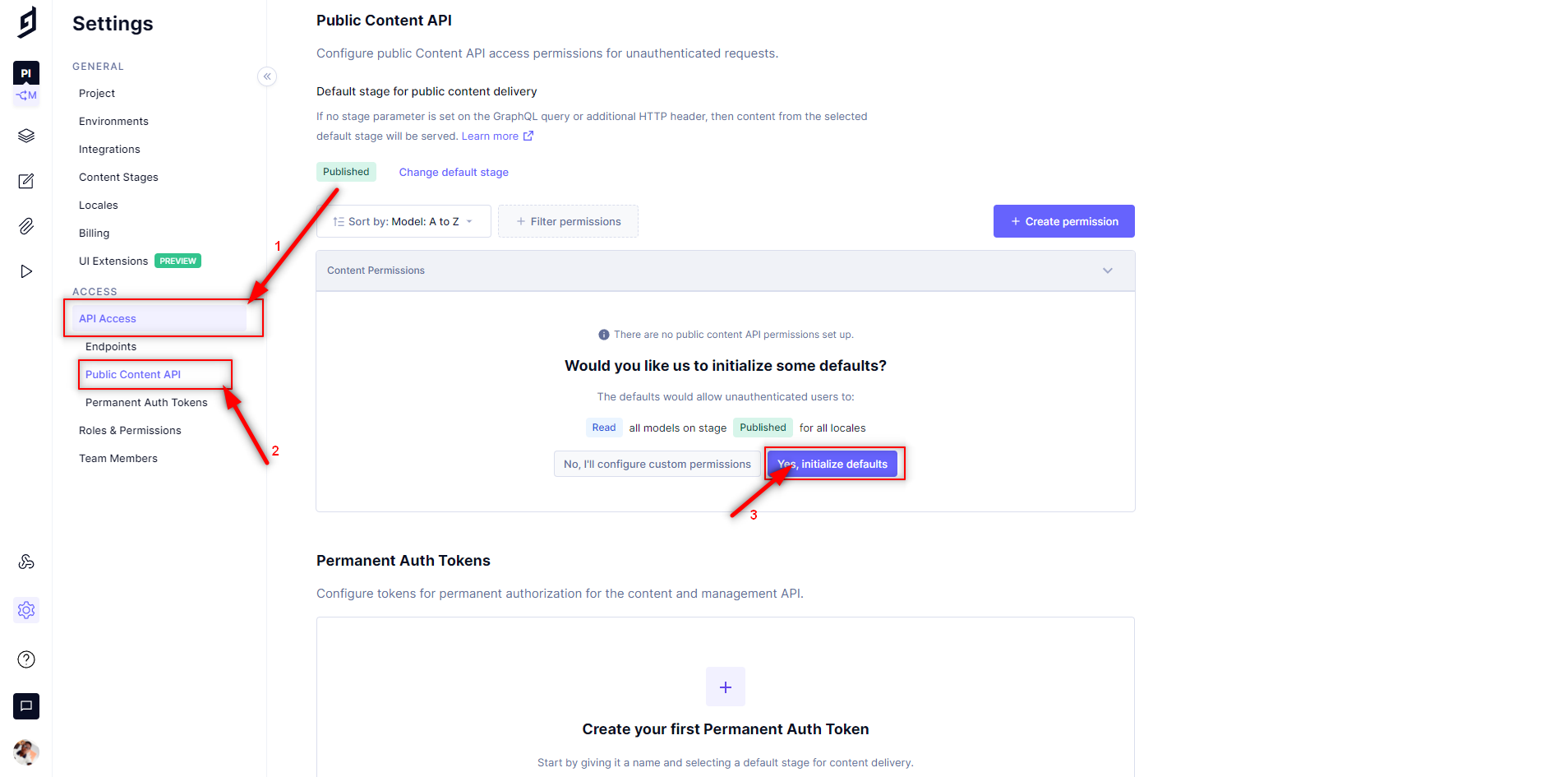
Task: Open the Schema panel from sidebar
Action: coord(25,135)
